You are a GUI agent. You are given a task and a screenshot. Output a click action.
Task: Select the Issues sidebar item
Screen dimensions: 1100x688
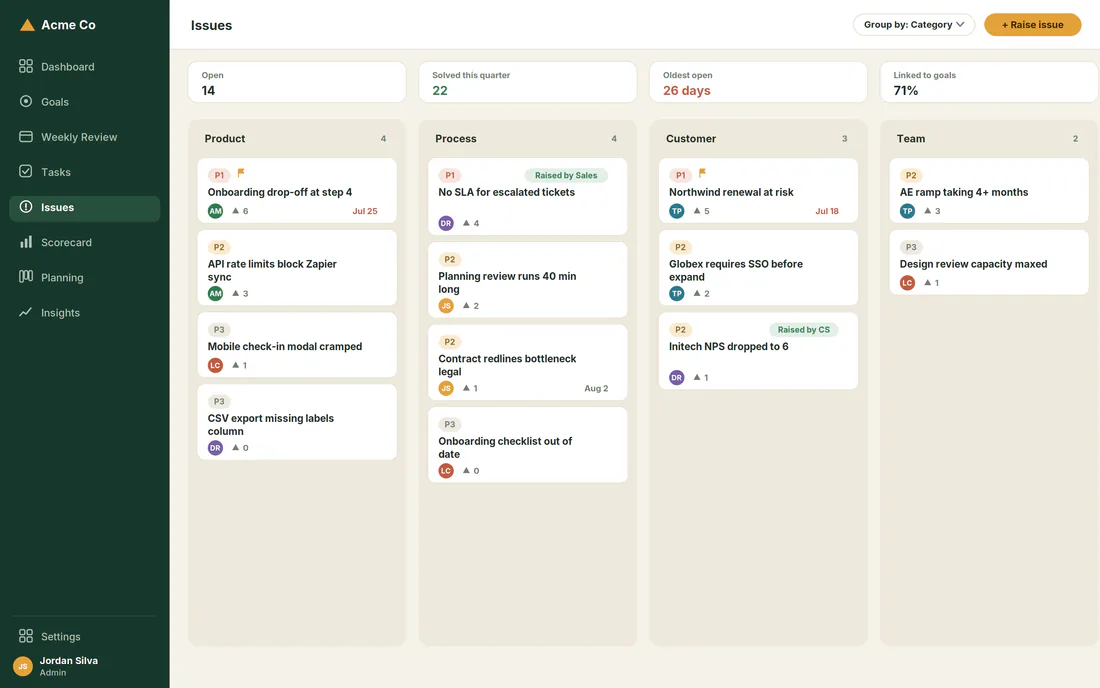84,208
